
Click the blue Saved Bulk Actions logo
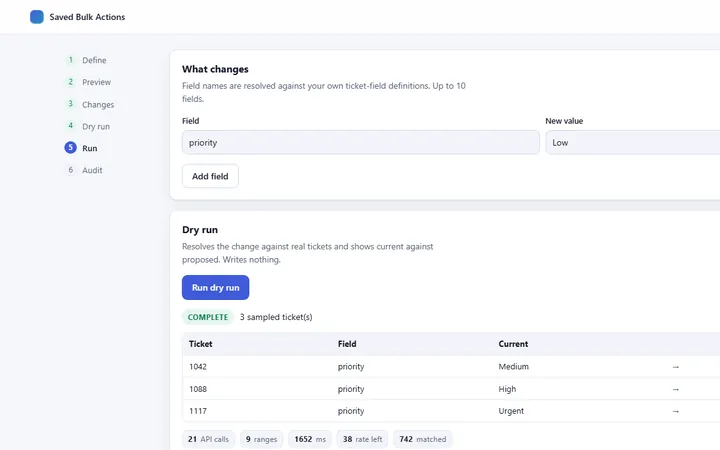pos(37,17)
